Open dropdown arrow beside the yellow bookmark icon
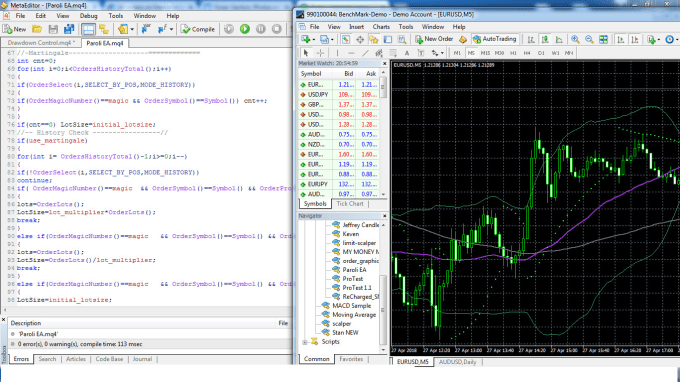Viewport: 680px width, 382px height. (x=132, y=29)
